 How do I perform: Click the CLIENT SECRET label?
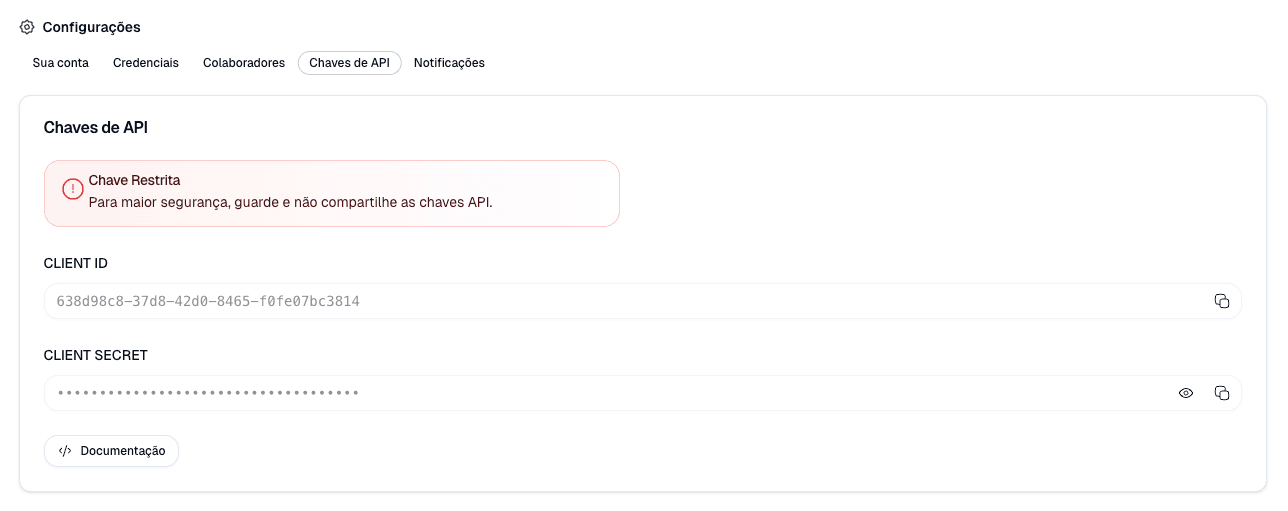click(x=96, y=356)
